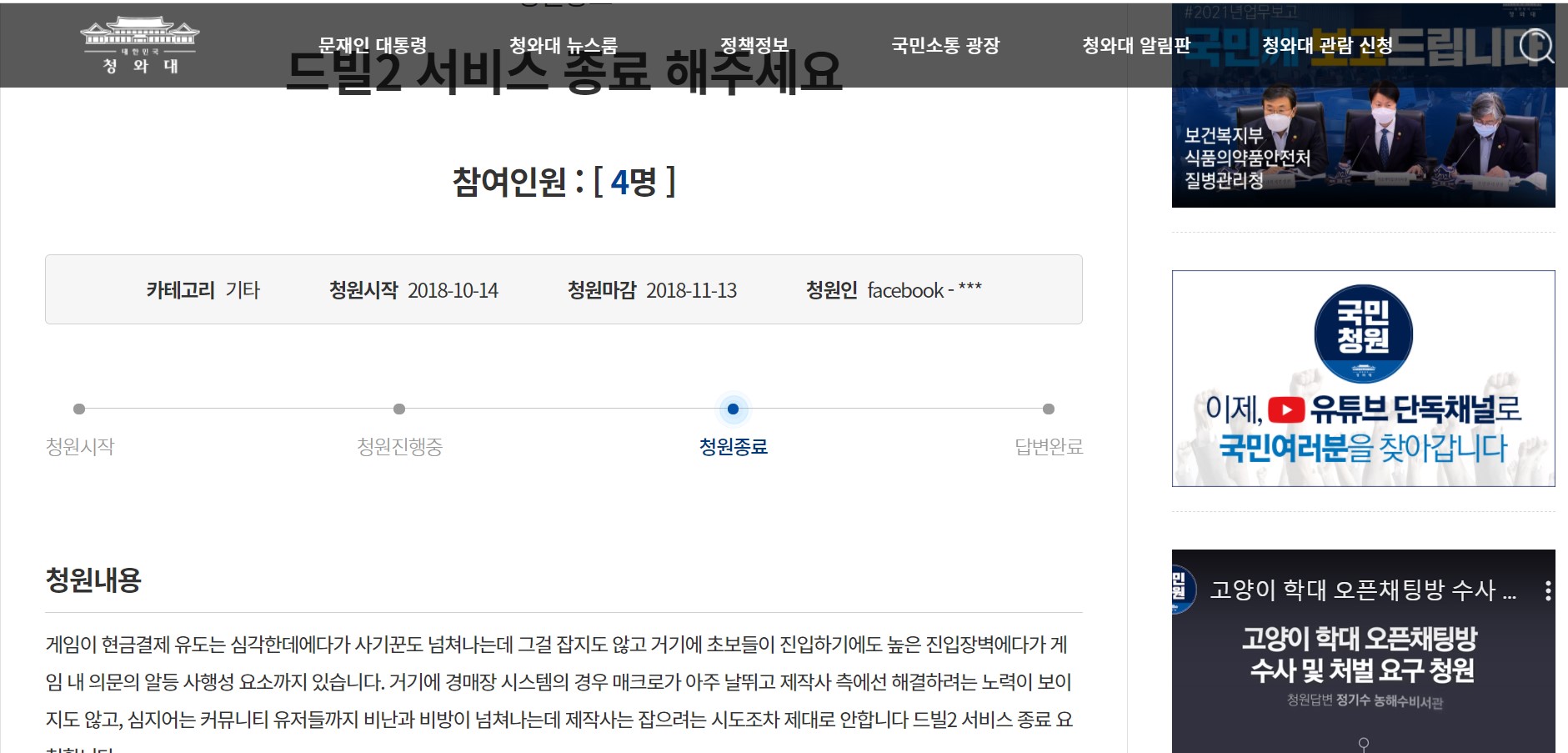This screenshot has width=1568, height=753.
Task: Click the YouTube play icon in banner
Action: pos(1285,410)
